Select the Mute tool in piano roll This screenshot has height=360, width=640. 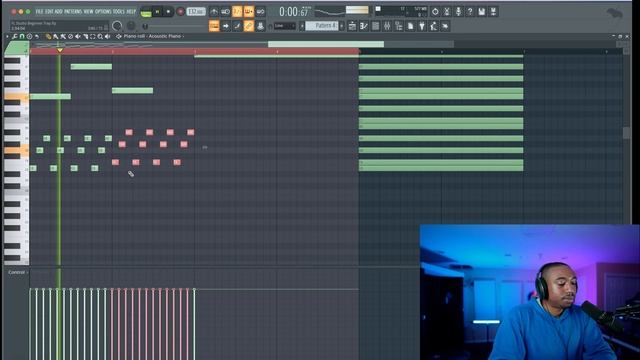[78, 36]
